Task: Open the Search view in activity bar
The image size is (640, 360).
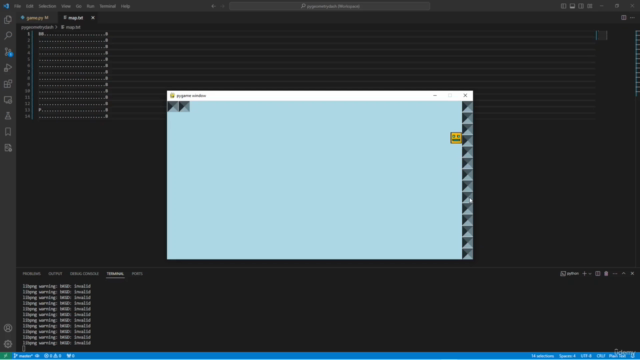Action: click(x=8, y=36)
